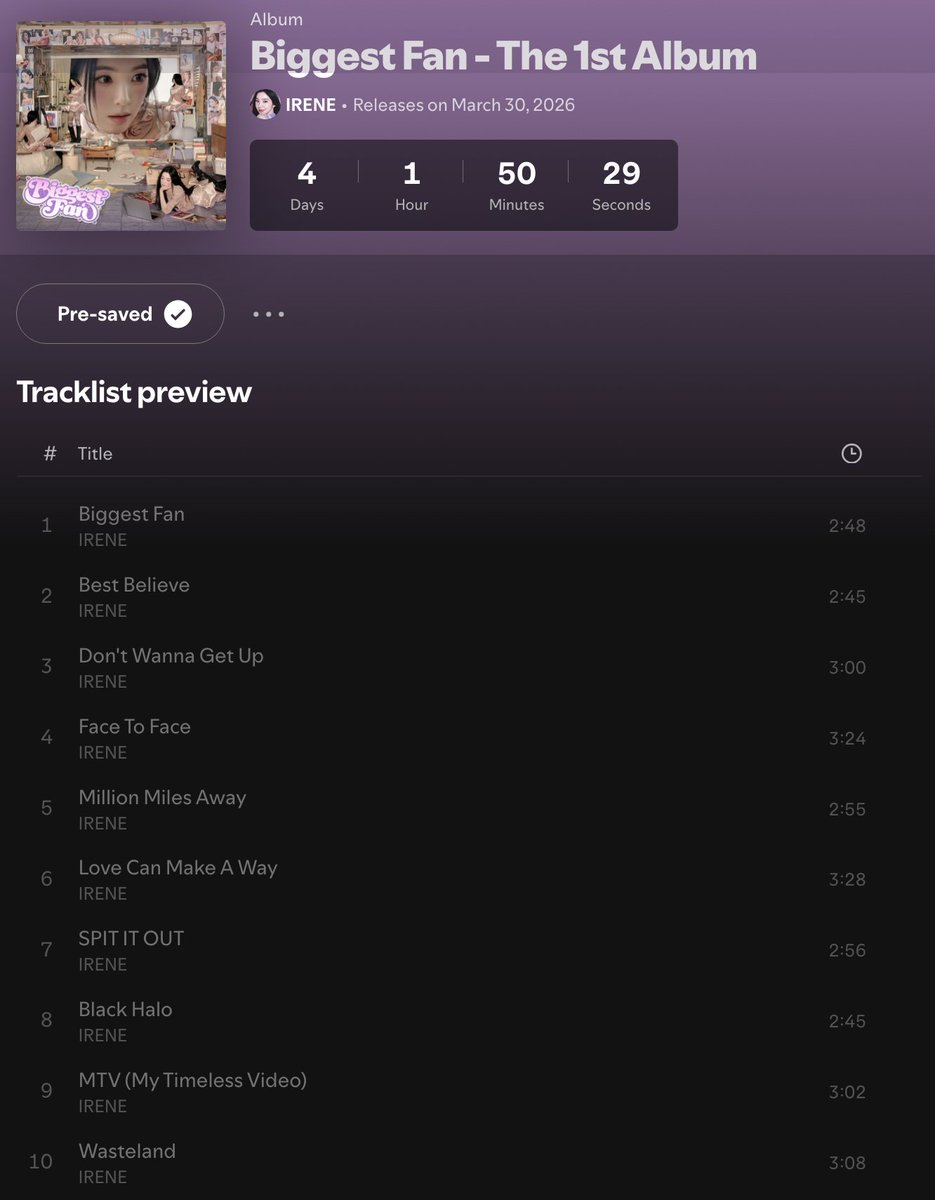Toggle the Pre-saved button

(x=120, y=314)
